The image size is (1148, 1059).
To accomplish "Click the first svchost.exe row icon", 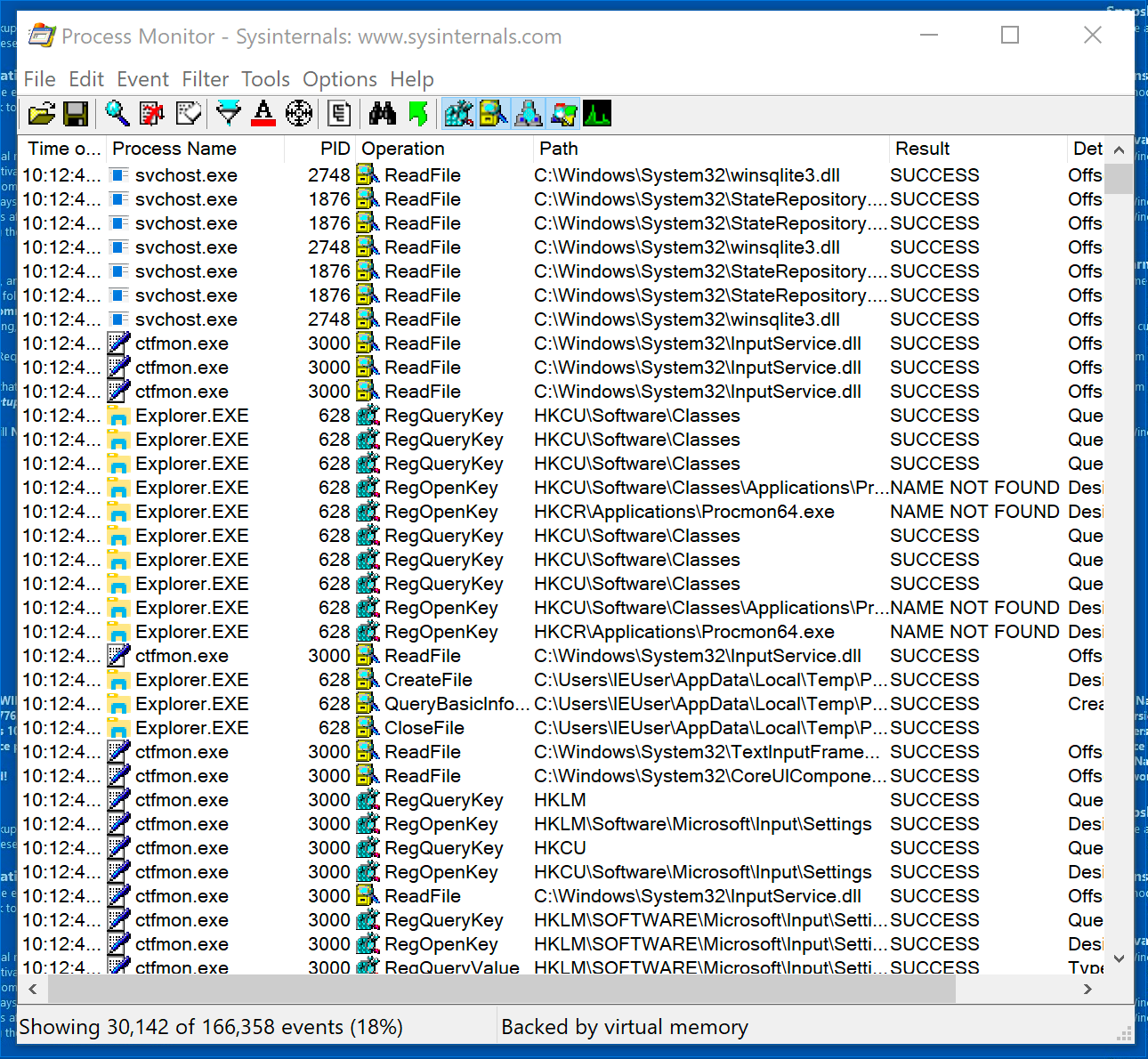I will click(118, 175).
